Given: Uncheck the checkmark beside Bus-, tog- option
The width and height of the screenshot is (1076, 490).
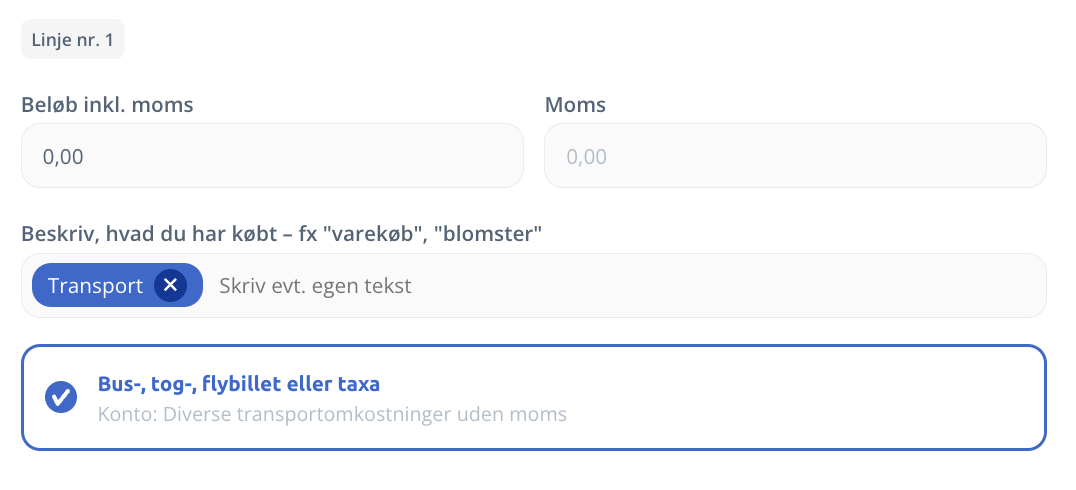Looking at the screenshot, I should tap(61, 397).
